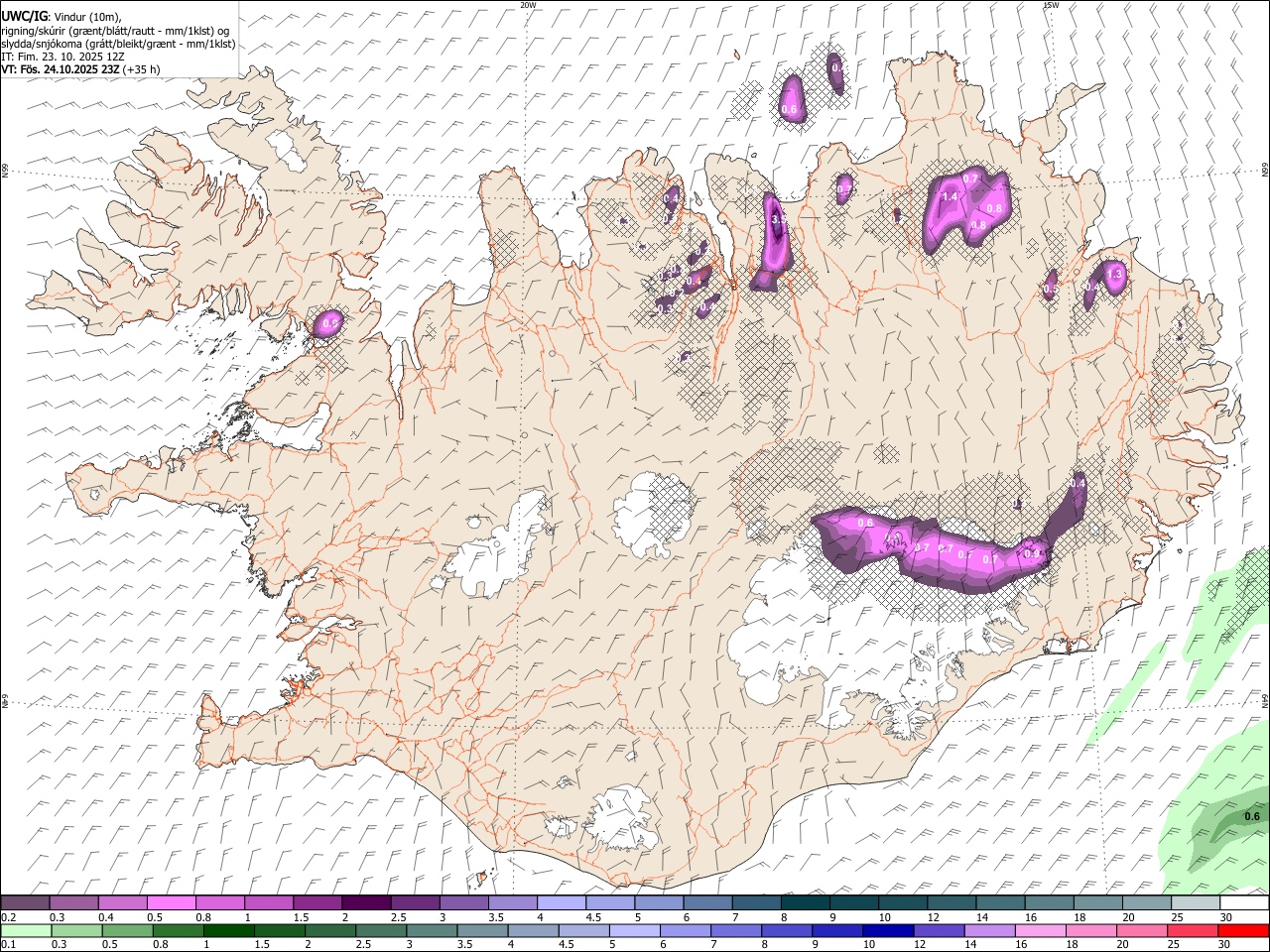Click the grey-teal swatch starting at 3, bottom legend
This screenshot has width=1270, height=952.
(432, 931)
